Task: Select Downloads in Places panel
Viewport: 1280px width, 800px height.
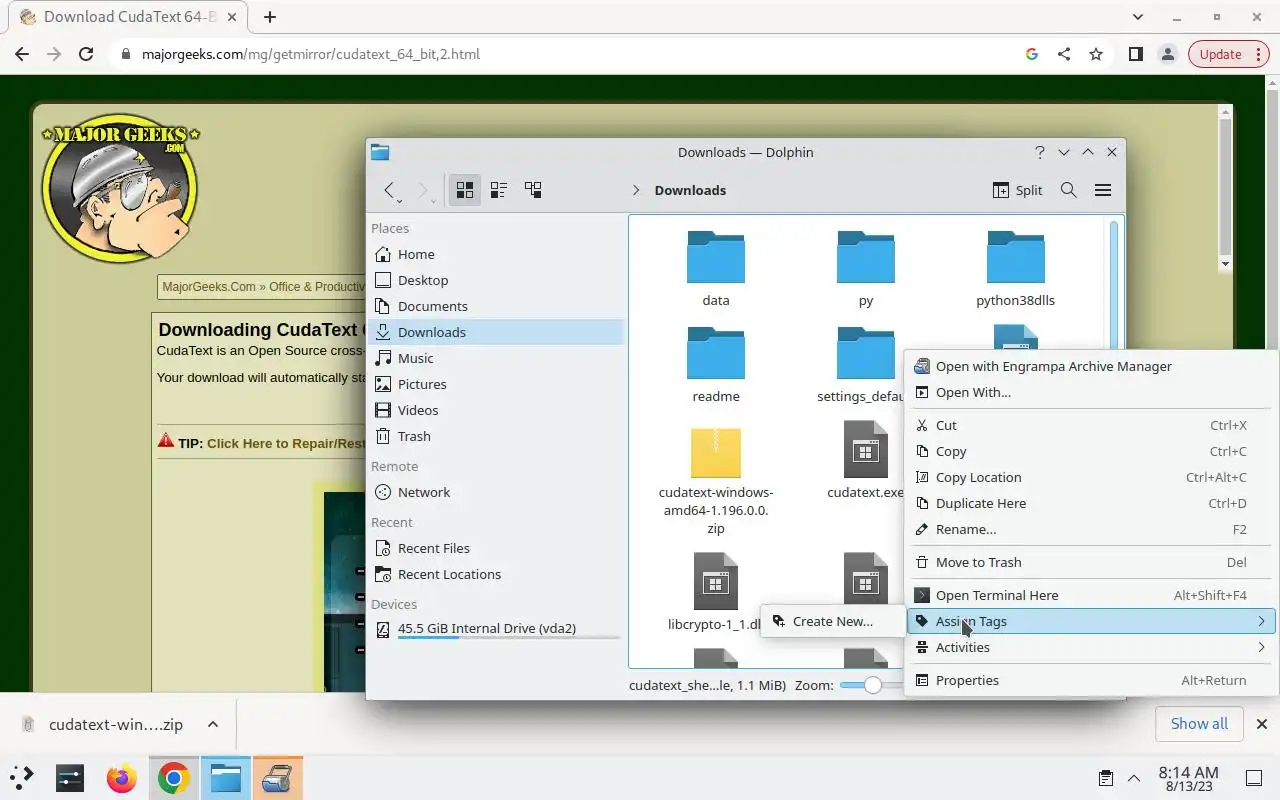Action: (x=496, y=332)
